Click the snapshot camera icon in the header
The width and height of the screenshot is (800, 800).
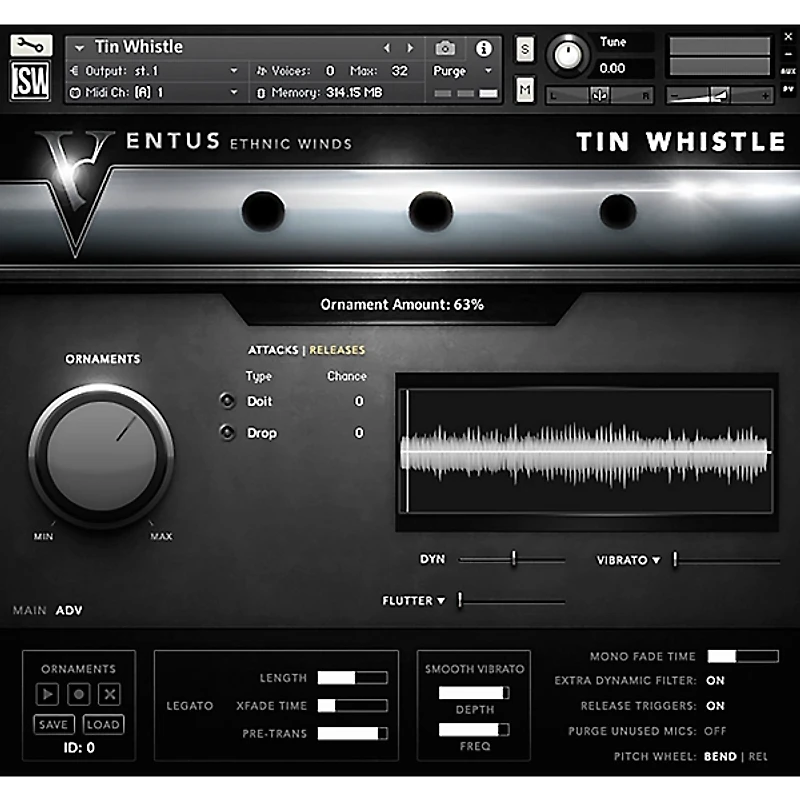click(447, 46)
